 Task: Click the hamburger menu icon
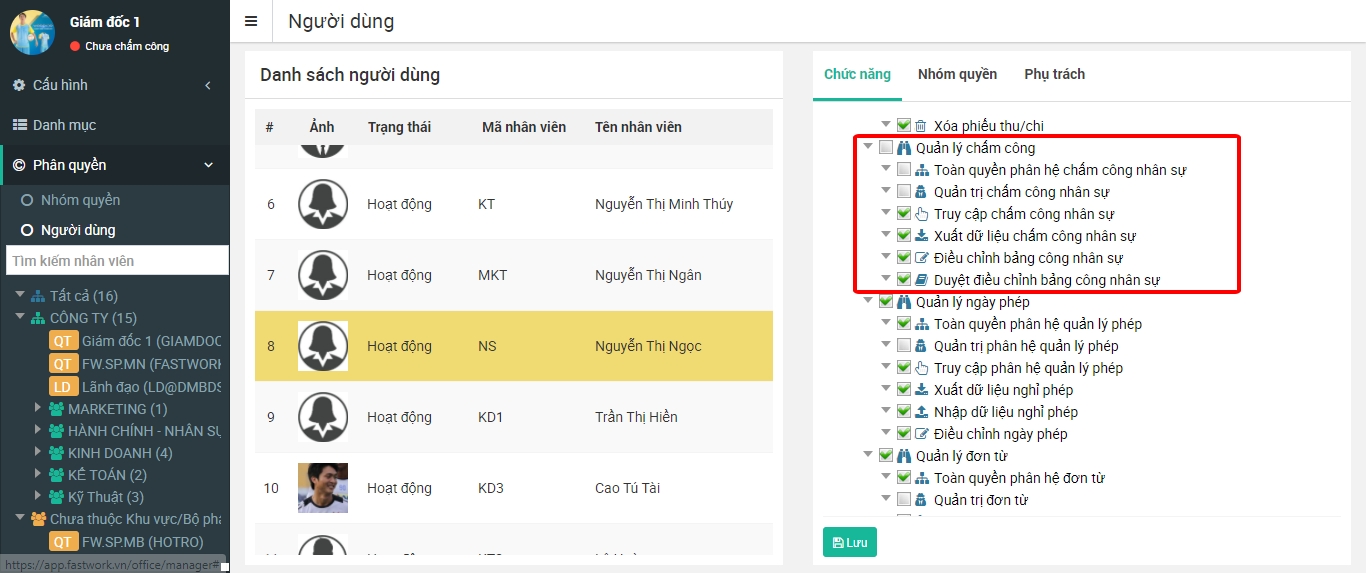click(x=251, y=21)
